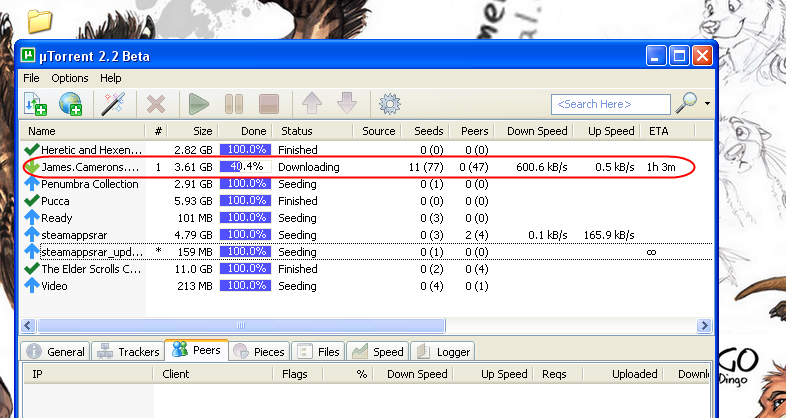786x418 pixels.
Task: Switch to the Trackers tab
Action: pyautogui.click(x=128, y=351)
